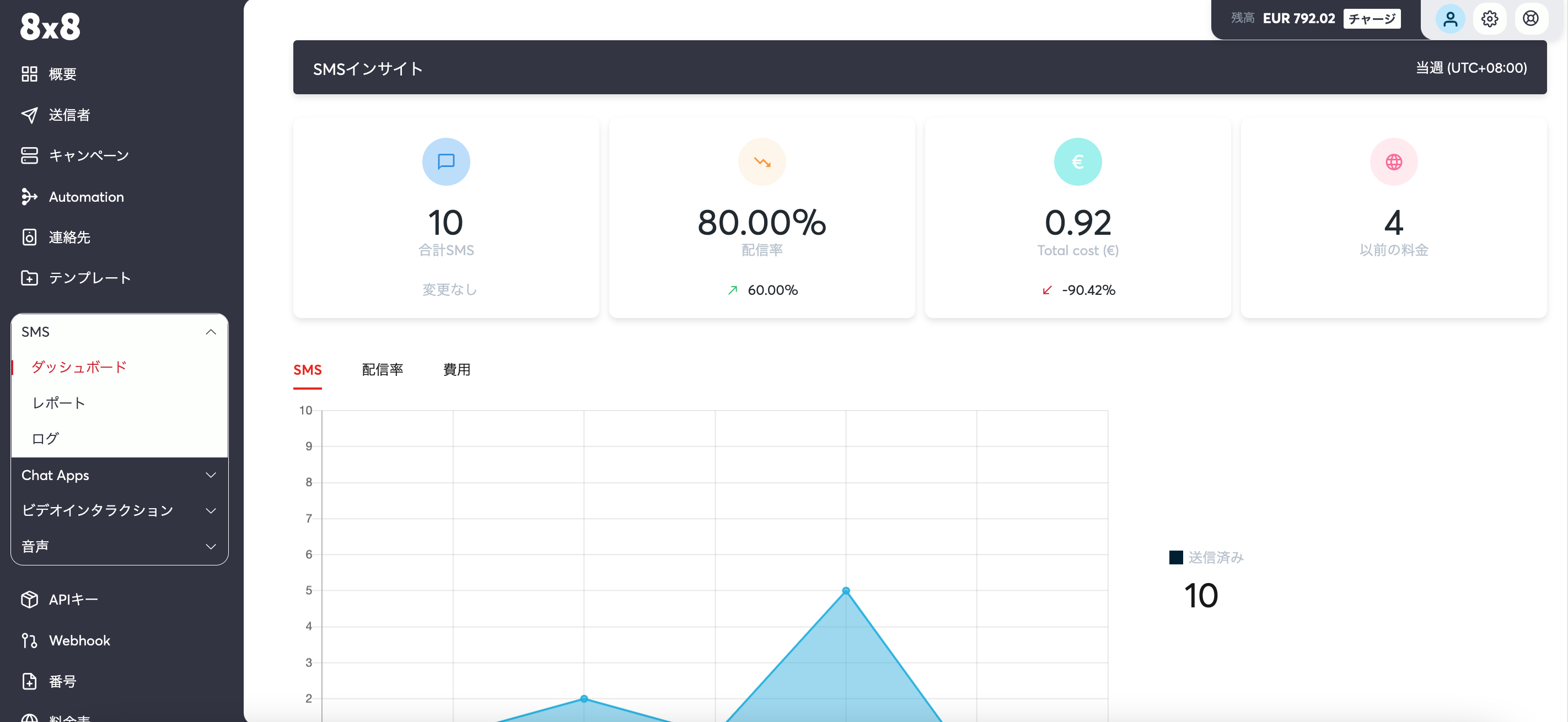Expand the 音声 voice section

click(x=211, y=546)
